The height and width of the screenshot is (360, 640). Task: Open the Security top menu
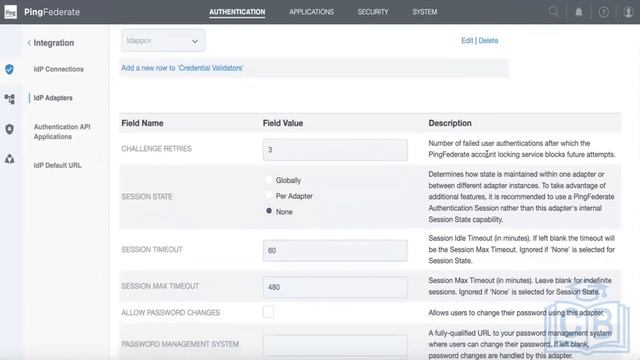tap(373, 12)
